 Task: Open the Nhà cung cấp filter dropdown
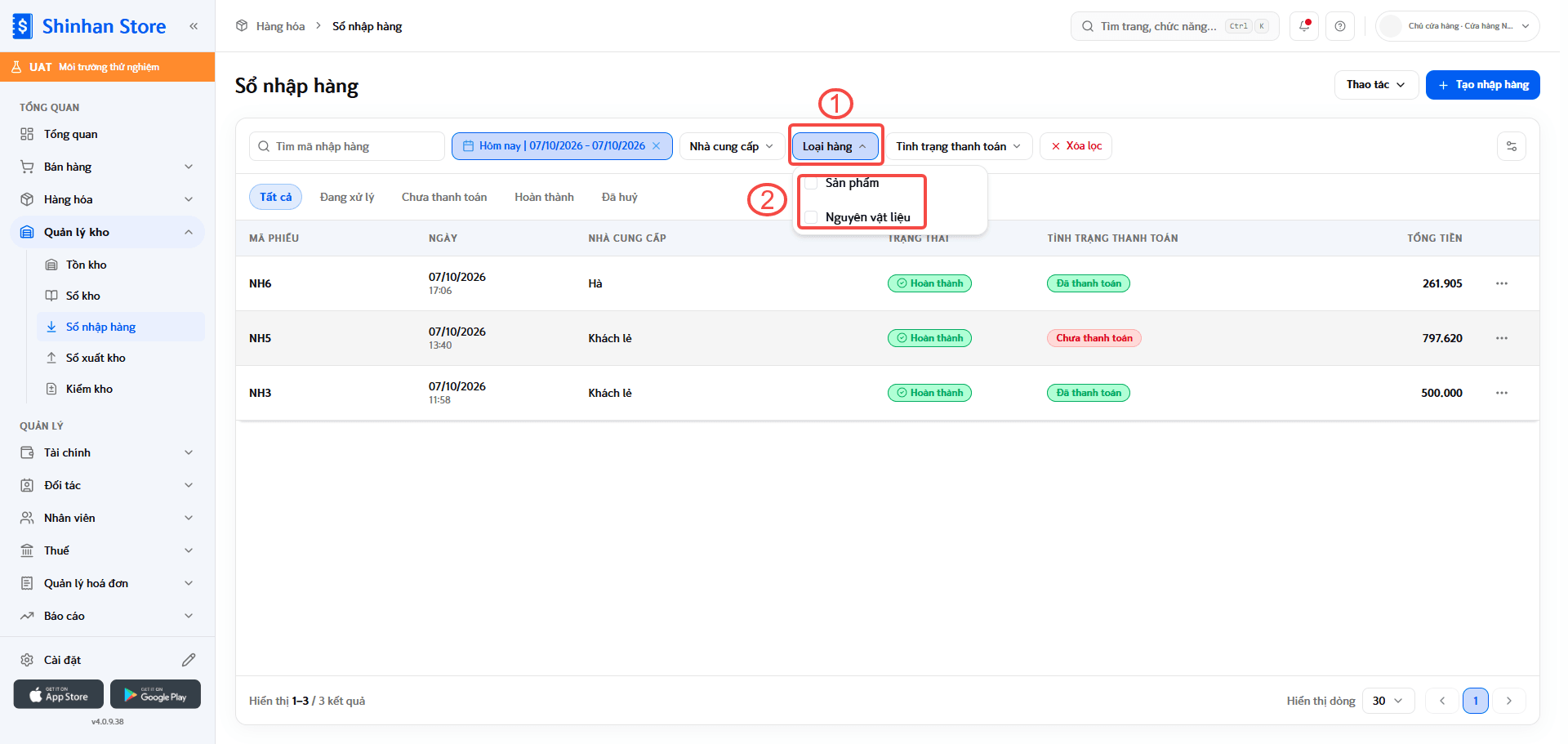click(x=732, y=146)
